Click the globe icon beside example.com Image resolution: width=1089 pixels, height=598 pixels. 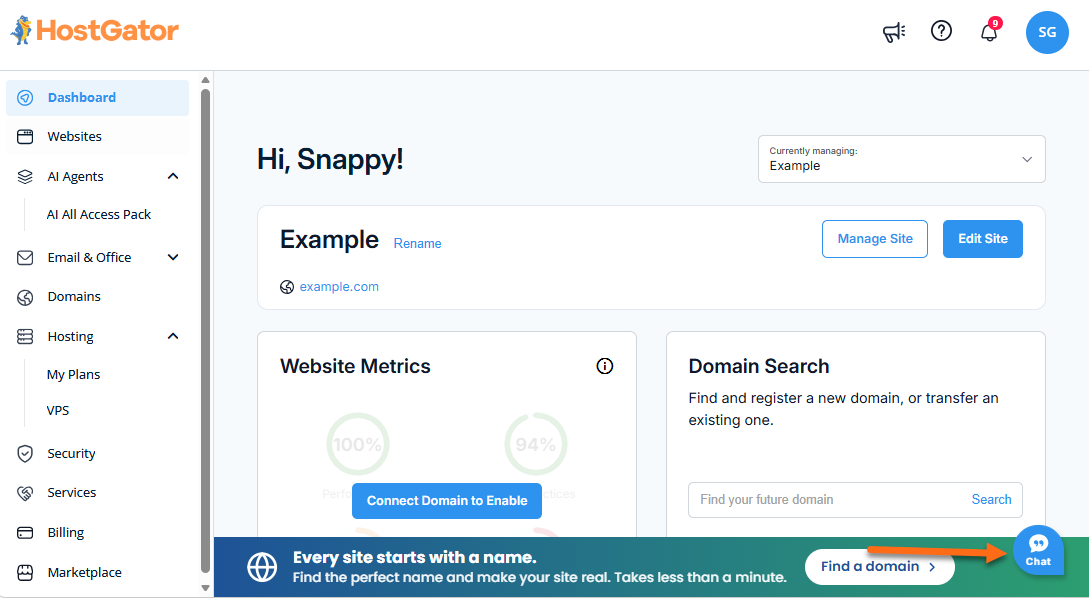click(287, 287)
